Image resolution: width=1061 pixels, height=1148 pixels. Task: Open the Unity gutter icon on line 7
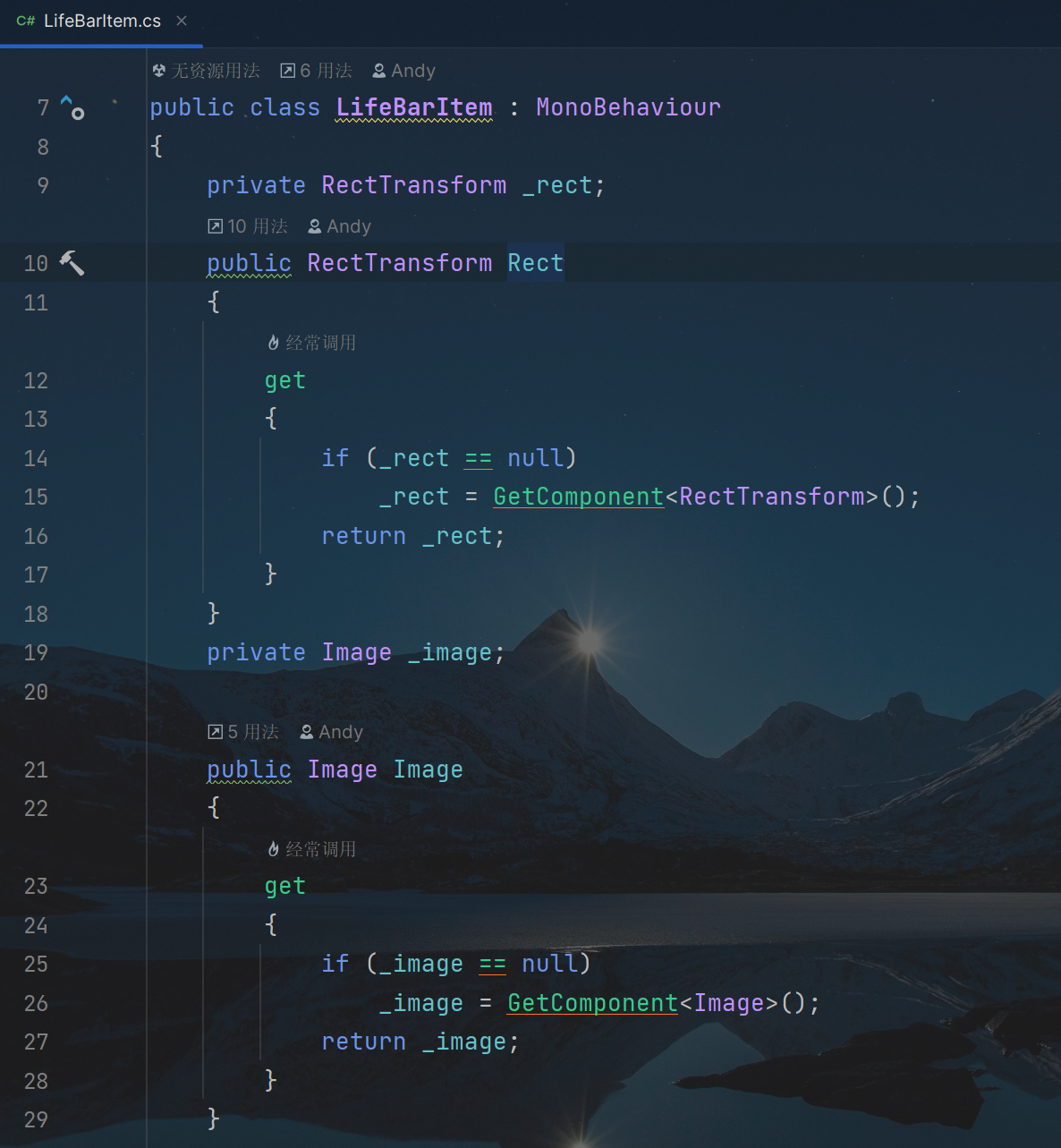click(72, 108)
